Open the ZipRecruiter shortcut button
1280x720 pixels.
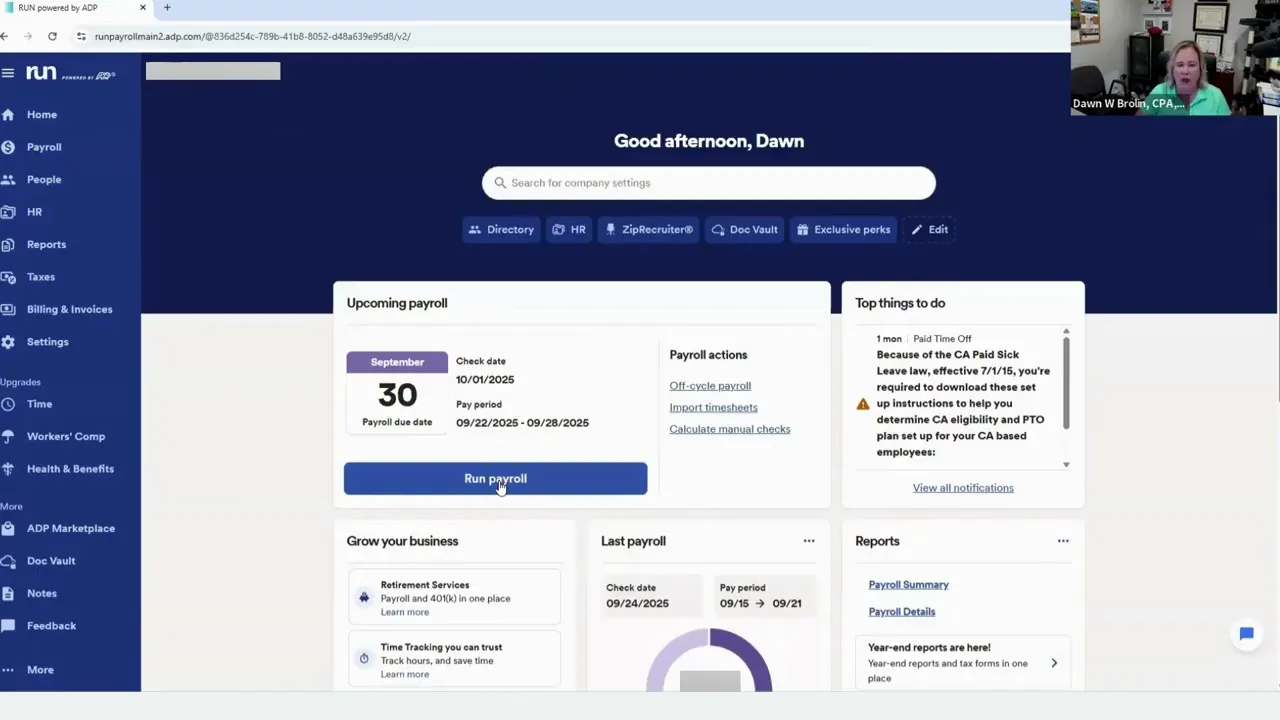649,230
